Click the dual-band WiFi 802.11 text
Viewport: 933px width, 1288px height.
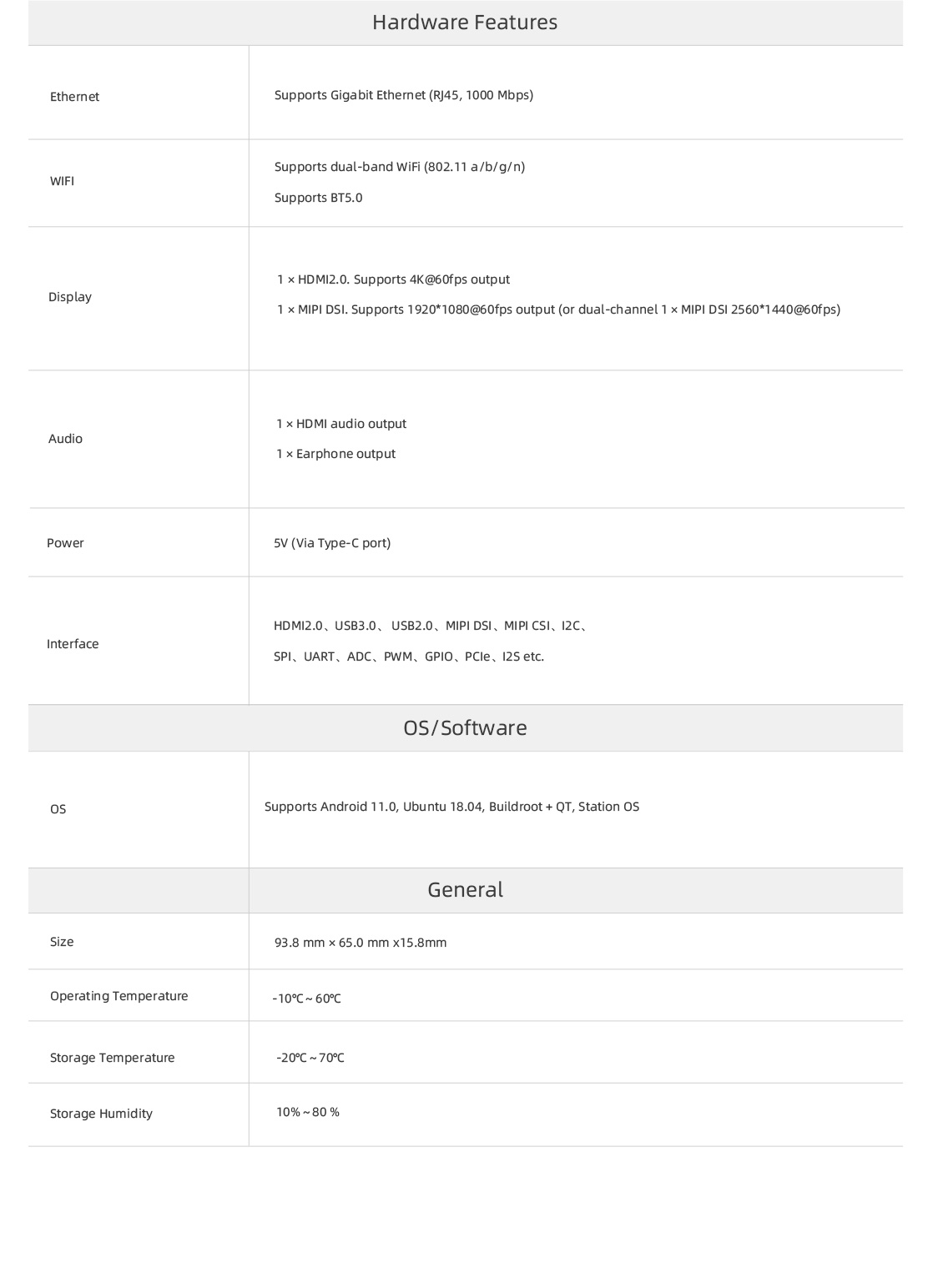(x=400, y=167)
